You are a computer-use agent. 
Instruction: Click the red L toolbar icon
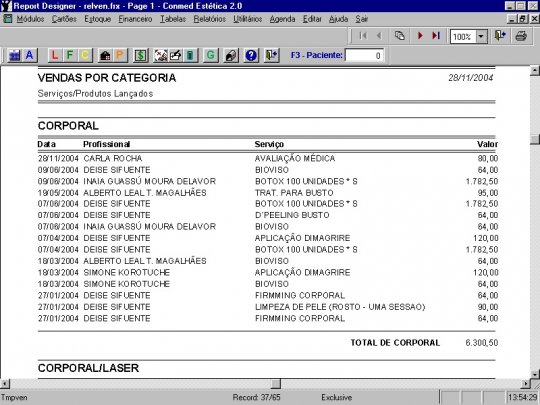click(54, 55)
